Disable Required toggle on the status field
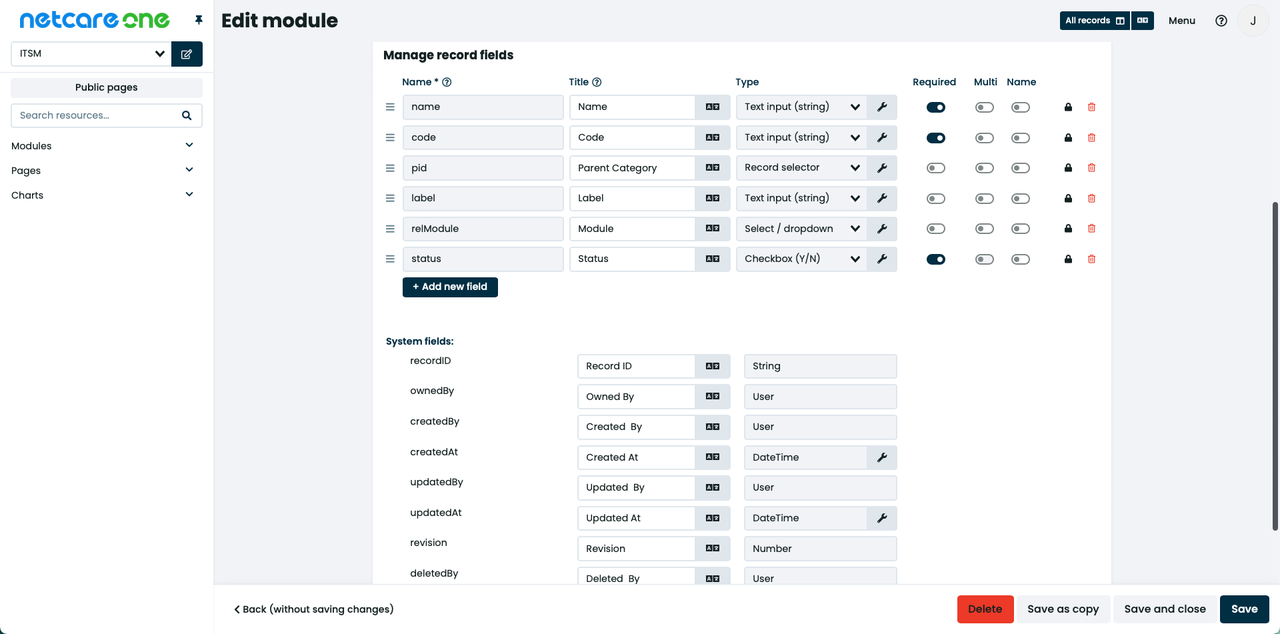The image size is (1280, 634). click(936, 259)
